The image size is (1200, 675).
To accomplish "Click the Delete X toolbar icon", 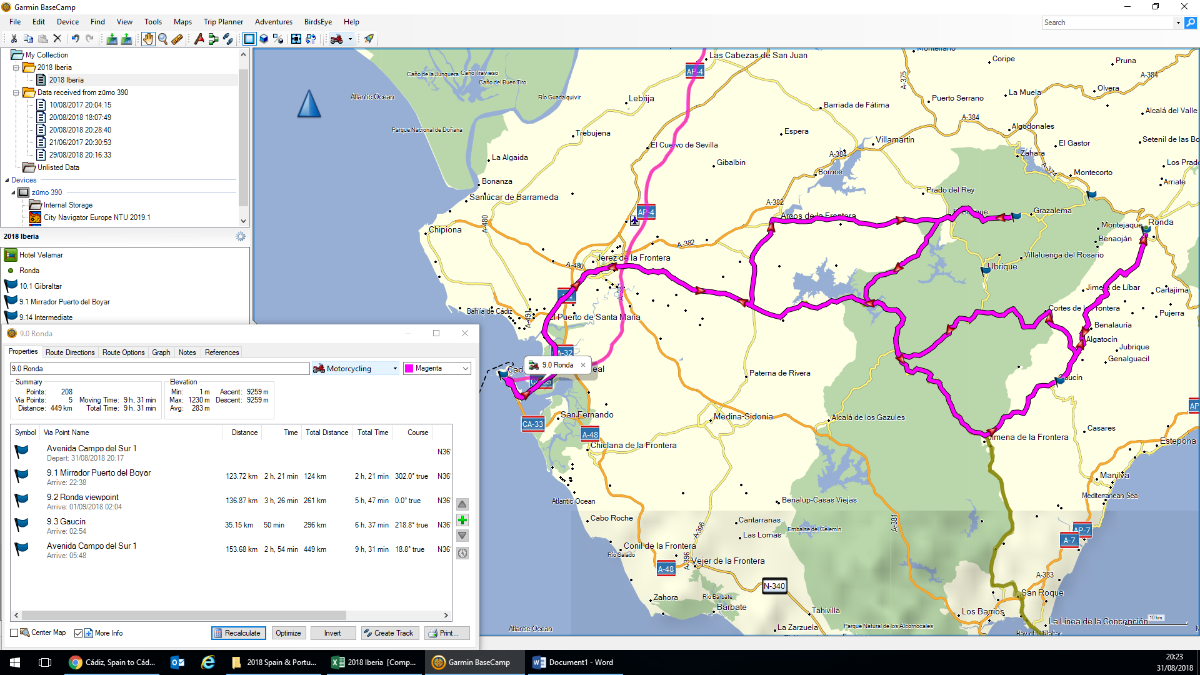I will coord(57,39).
